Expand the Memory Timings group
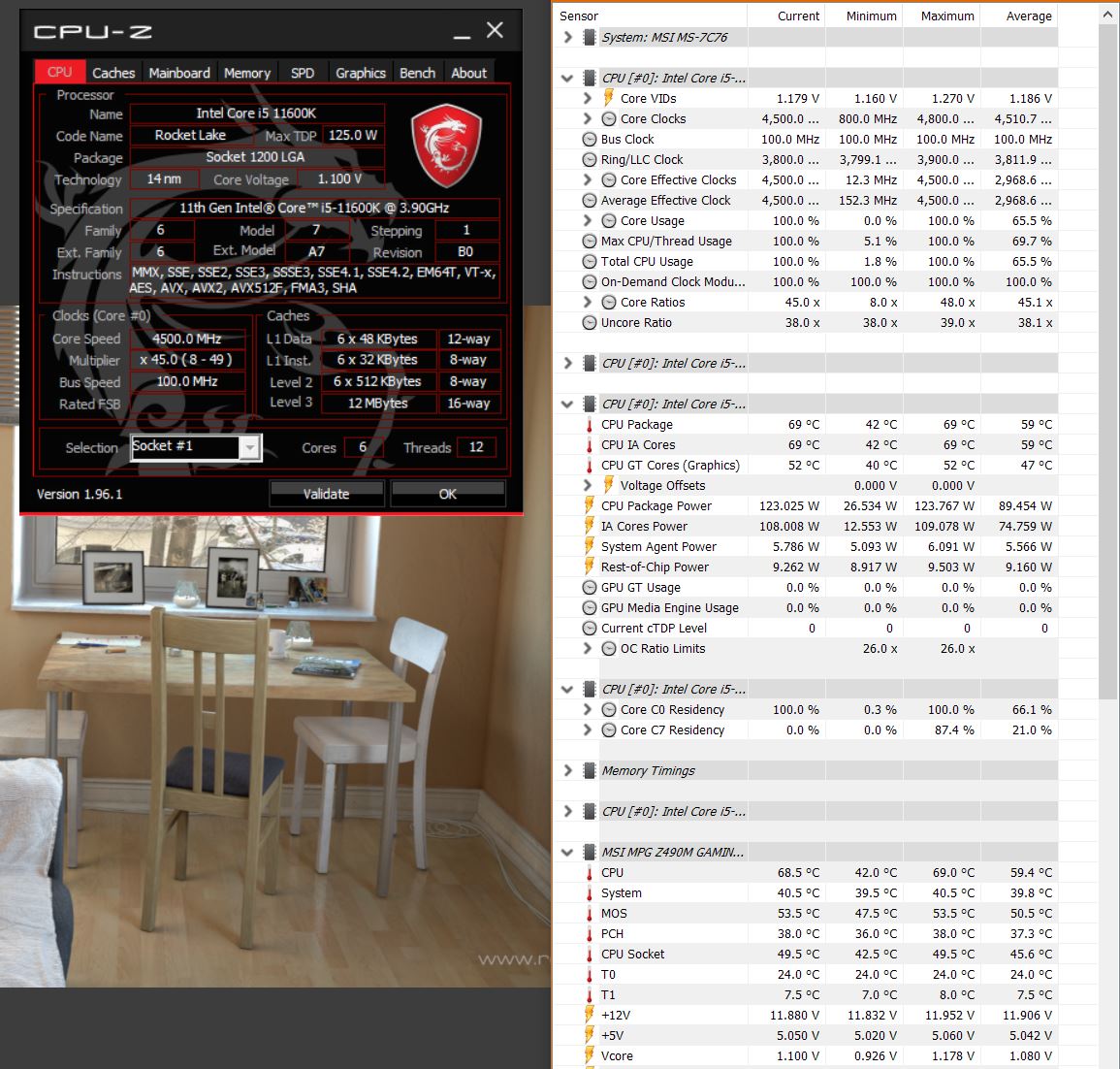Screen dimensions: 1120x1069 click(568, 770)
